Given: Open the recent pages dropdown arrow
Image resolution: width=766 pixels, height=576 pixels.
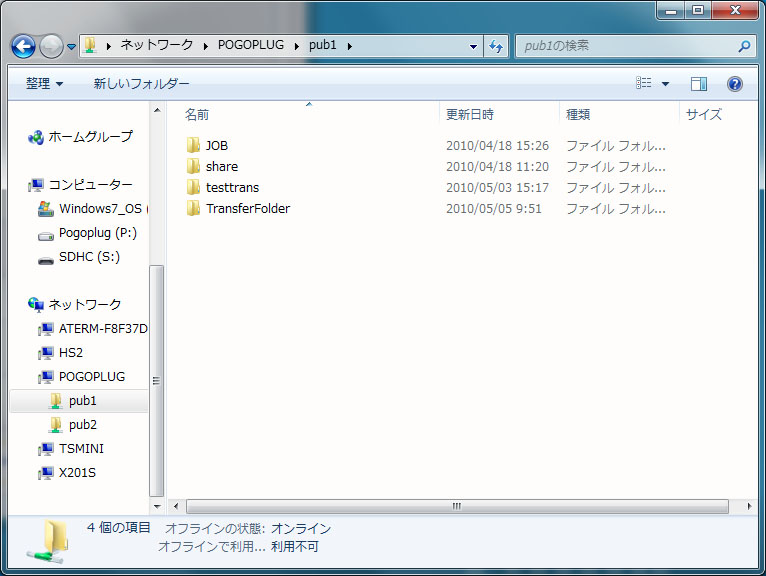Looking at the screenshot, I should 71,47.
